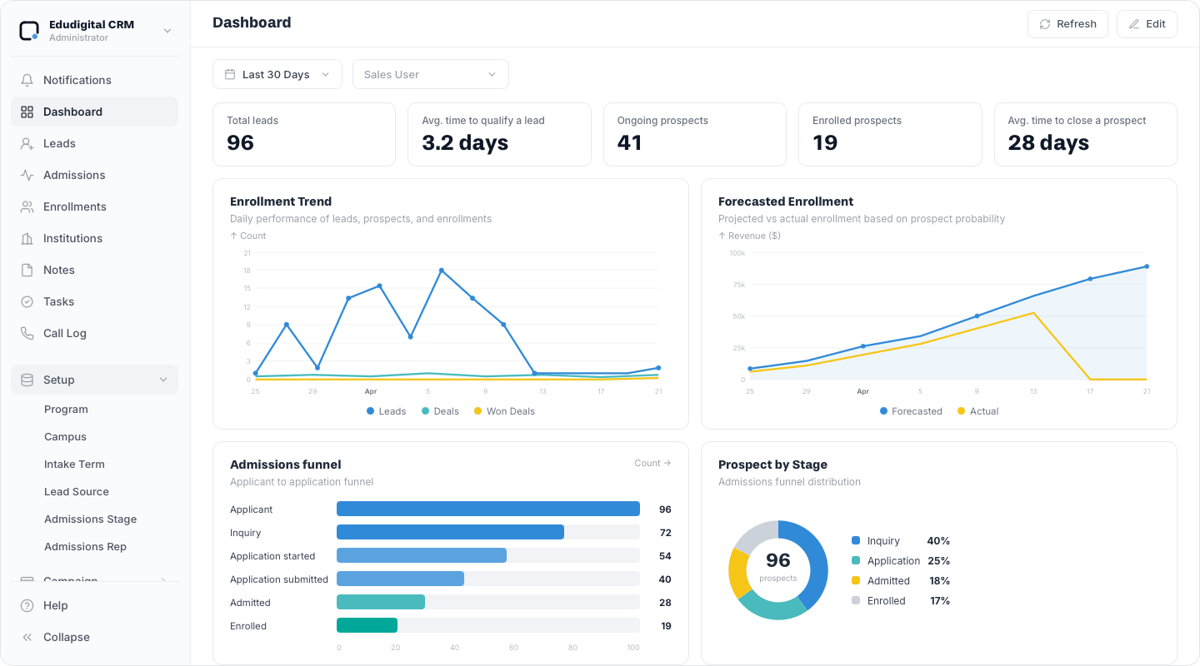Click the "Dashboard" page heading
Viewport: 1200px width, 666px height.
click(252, 22)
